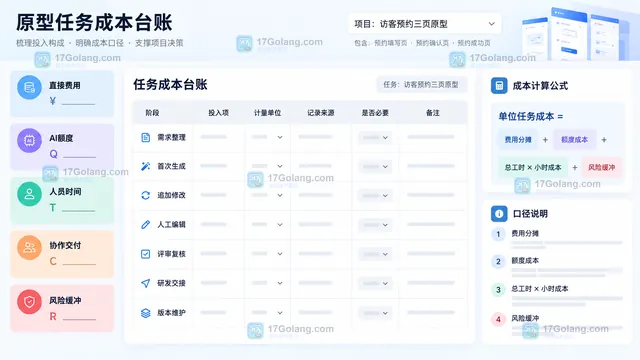
Task: Click the 口径说明 info icon
Action: coord(499,213)
